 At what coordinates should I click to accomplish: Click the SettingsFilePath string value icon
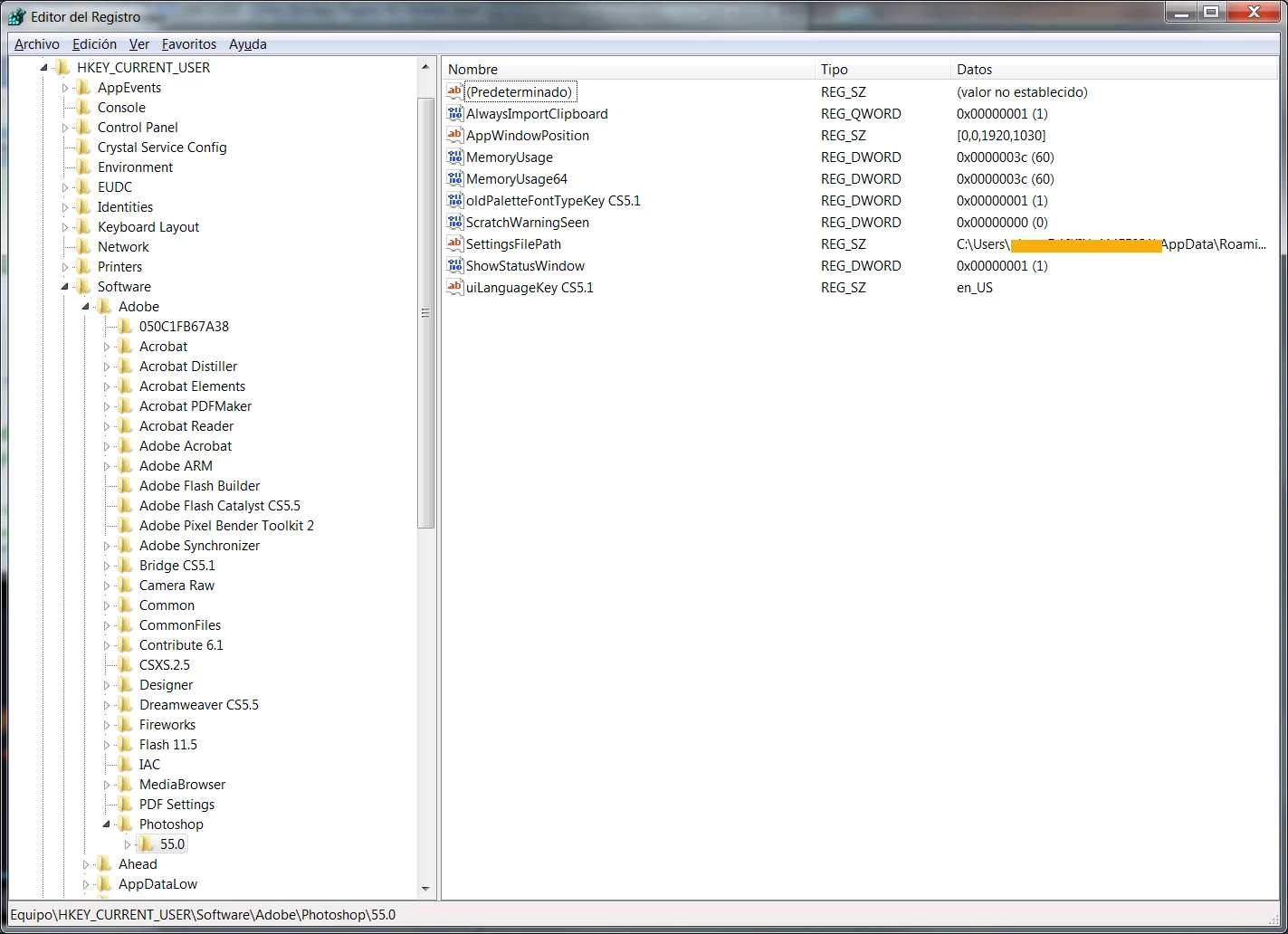click(455, 243)
